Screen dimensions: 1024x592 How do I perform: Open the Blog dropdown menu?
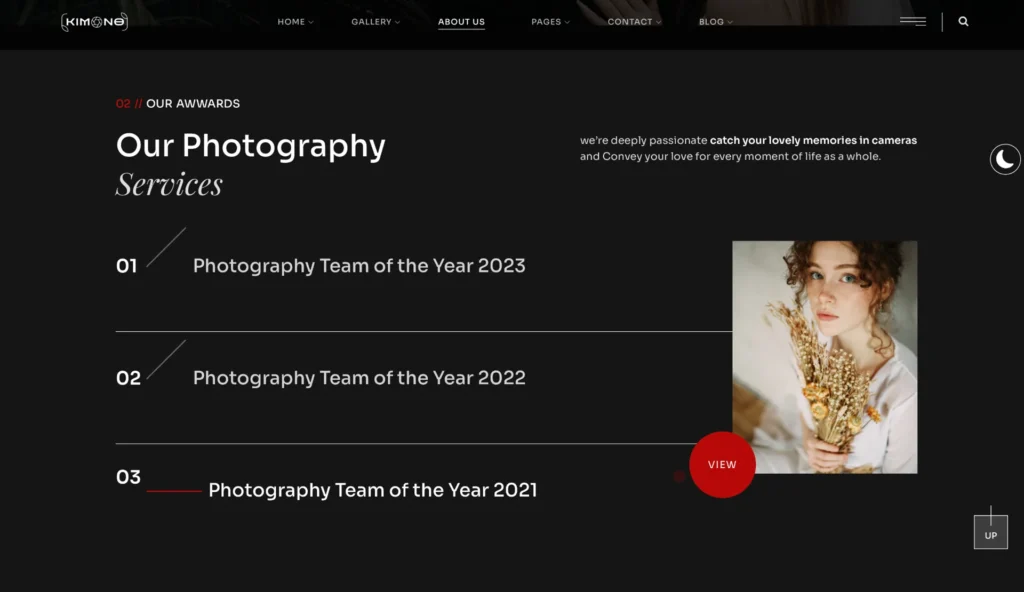(x=715, y=22)
